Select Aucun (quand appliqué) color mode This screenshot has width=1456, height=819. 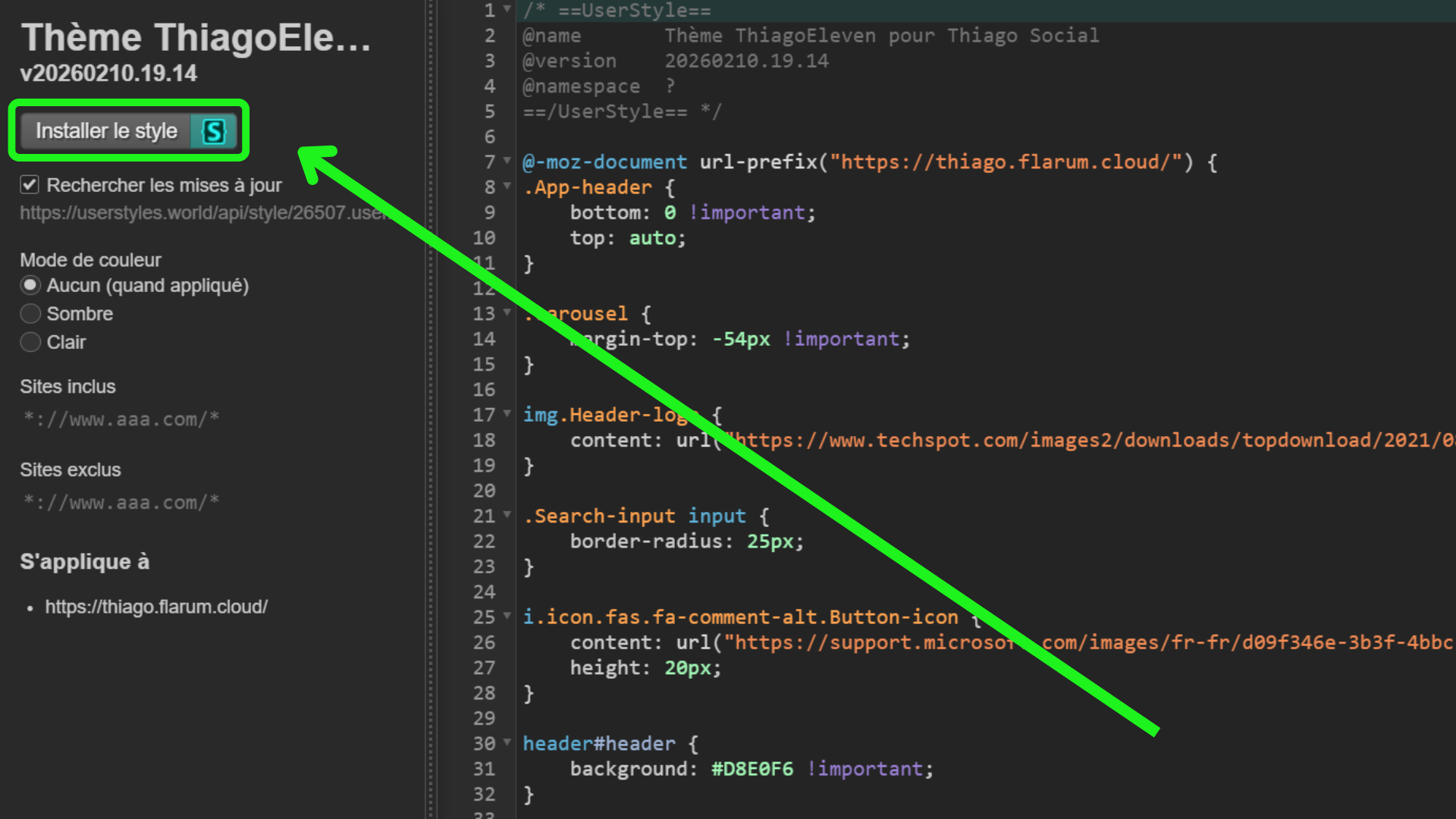click(x=30, y=285)
